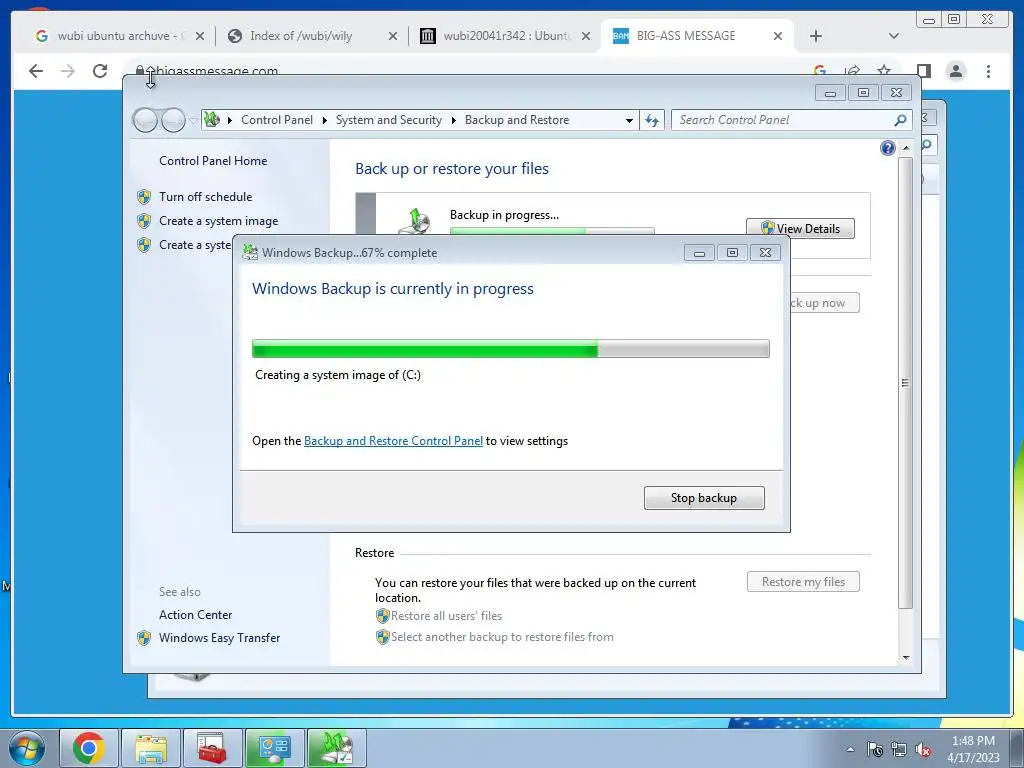Click Control Panel in the breadcrumb
The width and height of the screenshot is (1024, 768).
click(x=277, y=120)
